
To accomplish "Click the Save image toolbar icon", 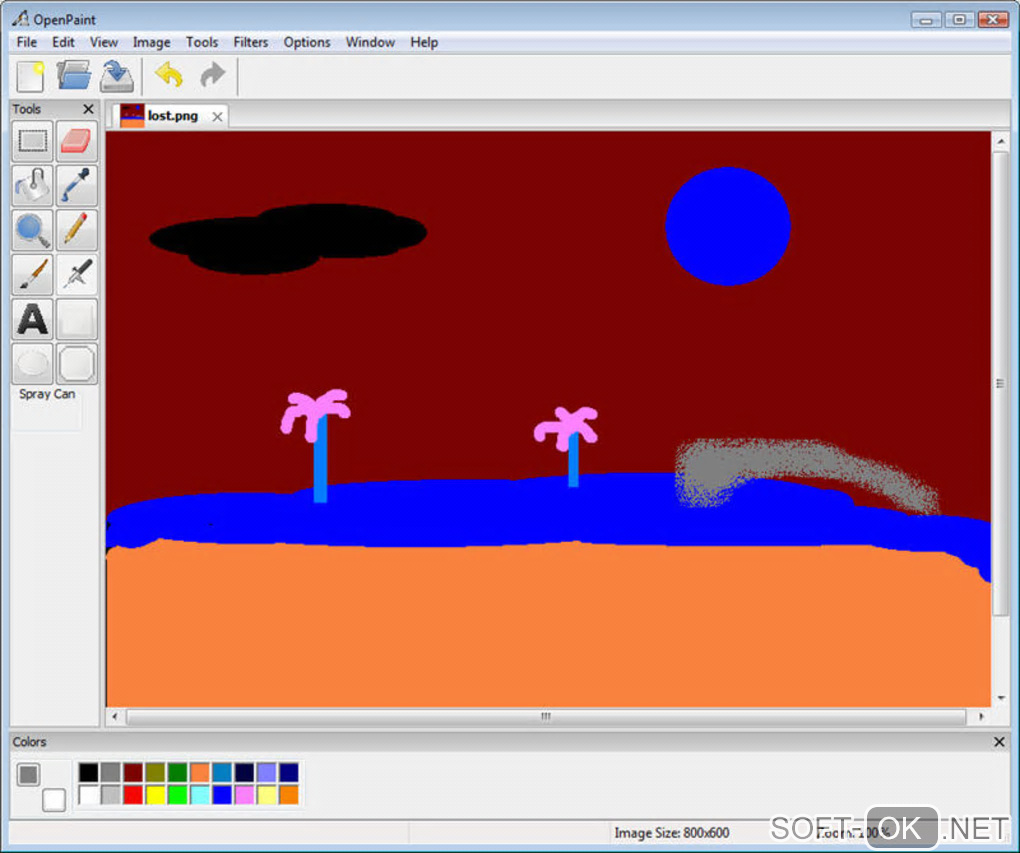I will 117,76.
